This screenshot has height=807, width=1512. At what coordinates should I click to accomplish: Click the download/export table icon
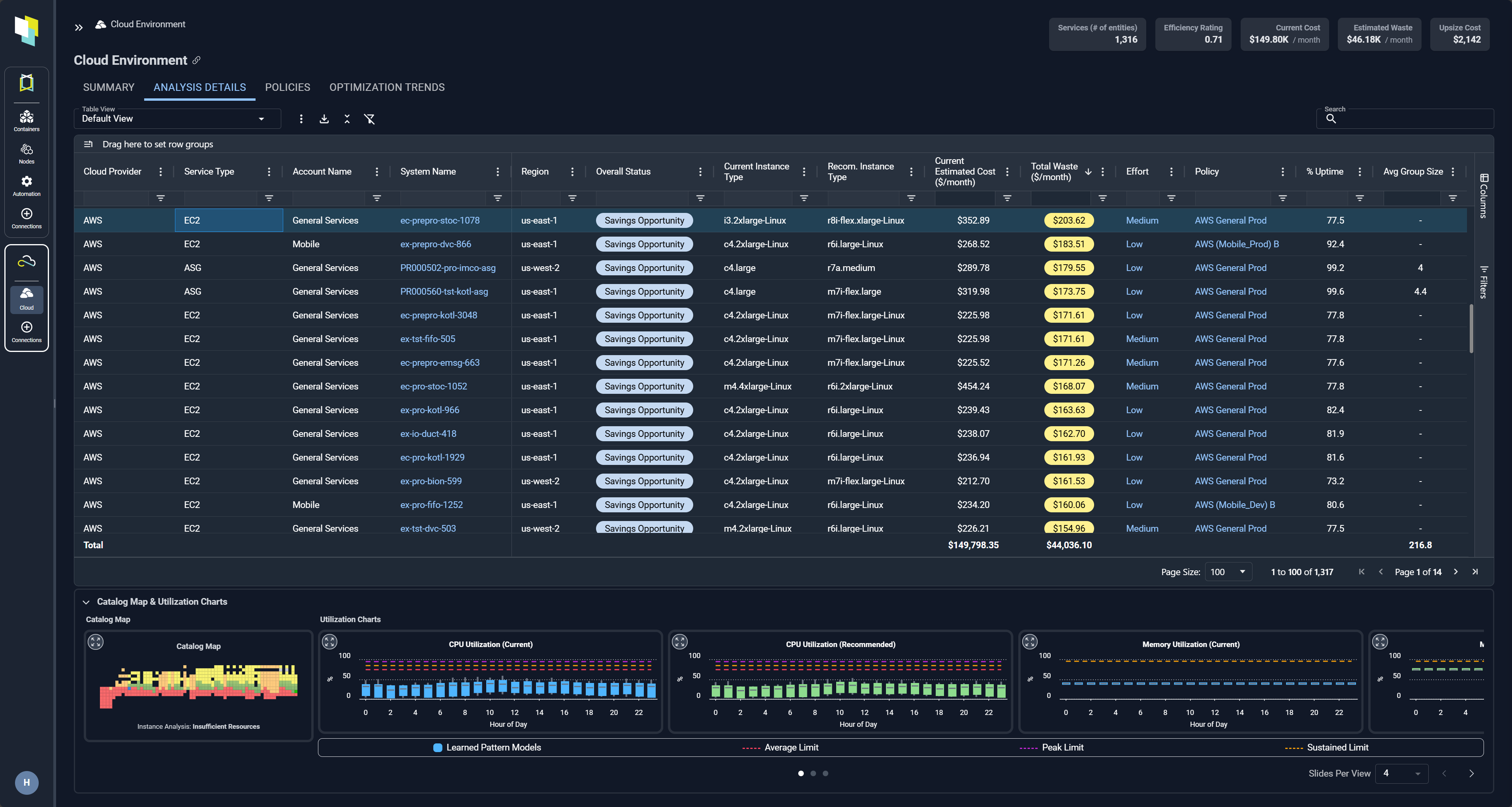[324, 119]
